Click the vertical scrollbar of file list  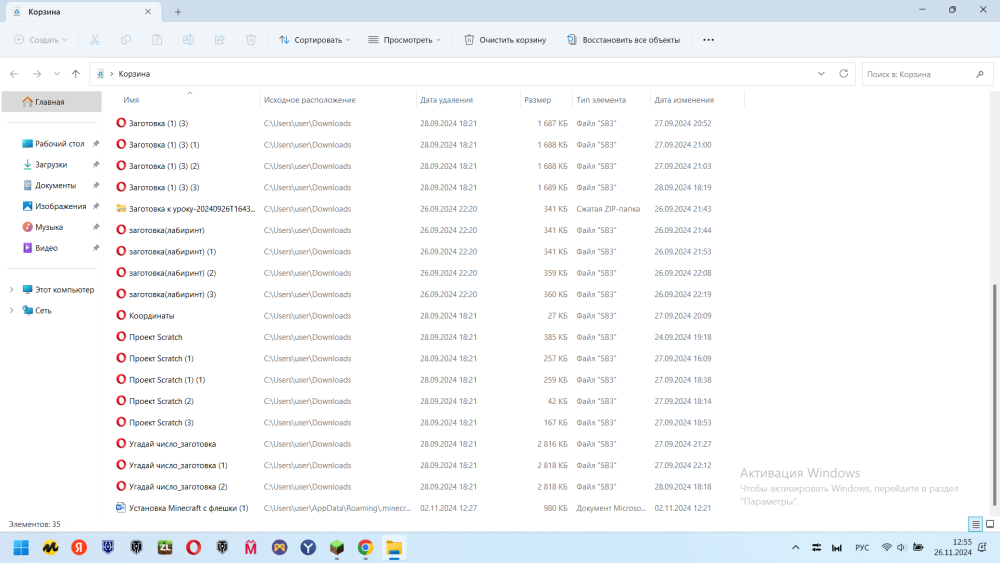(994, 394)
